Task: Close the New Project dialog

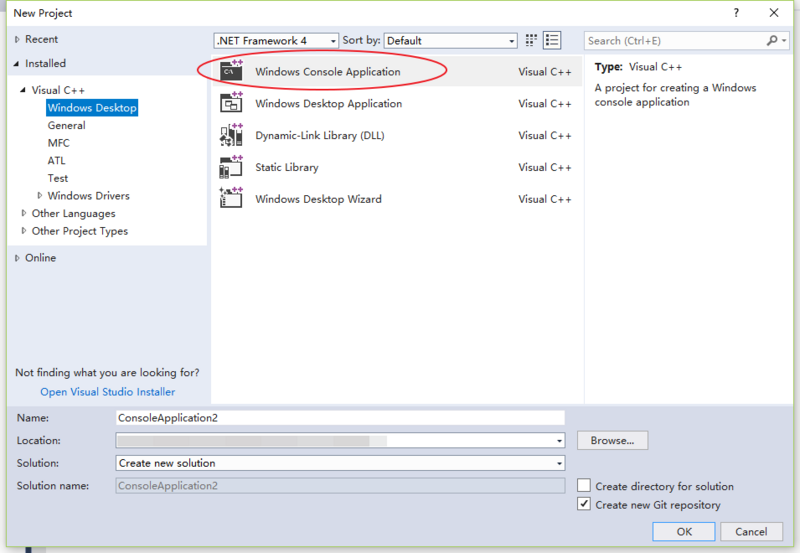Action: pos(774,13)
